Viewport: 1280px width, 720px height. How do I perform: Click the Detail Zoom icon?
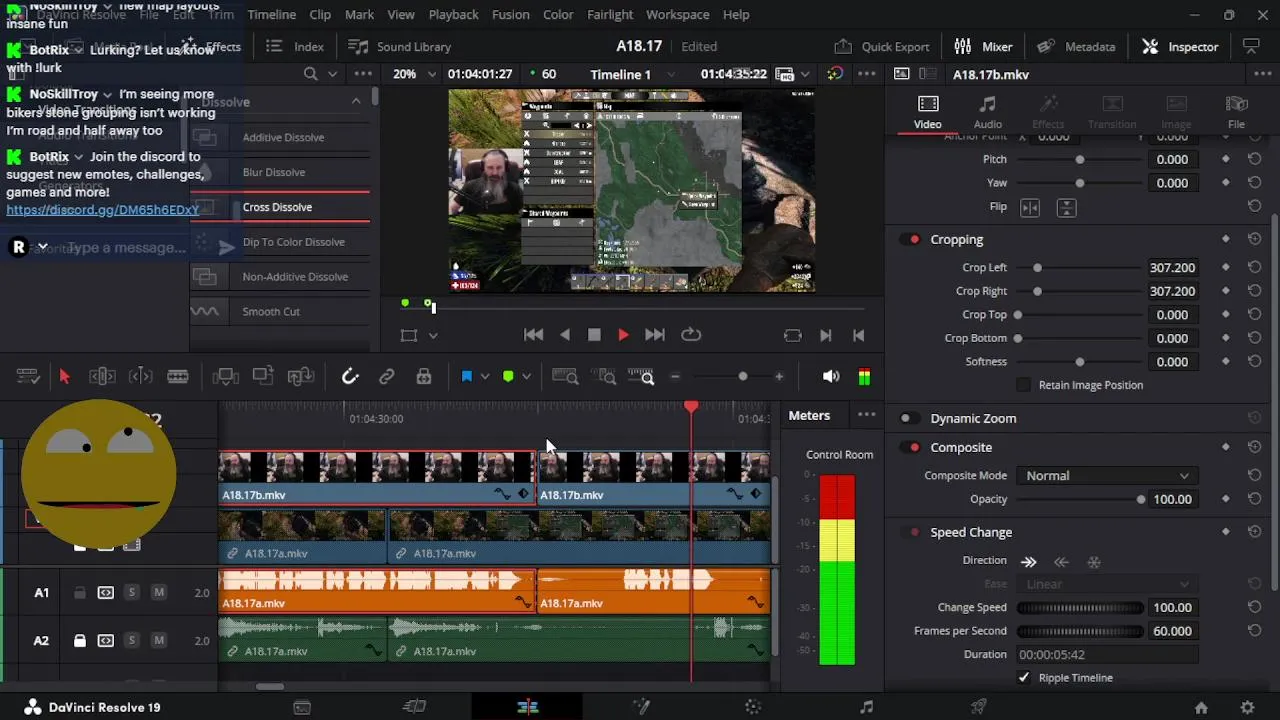605,376
